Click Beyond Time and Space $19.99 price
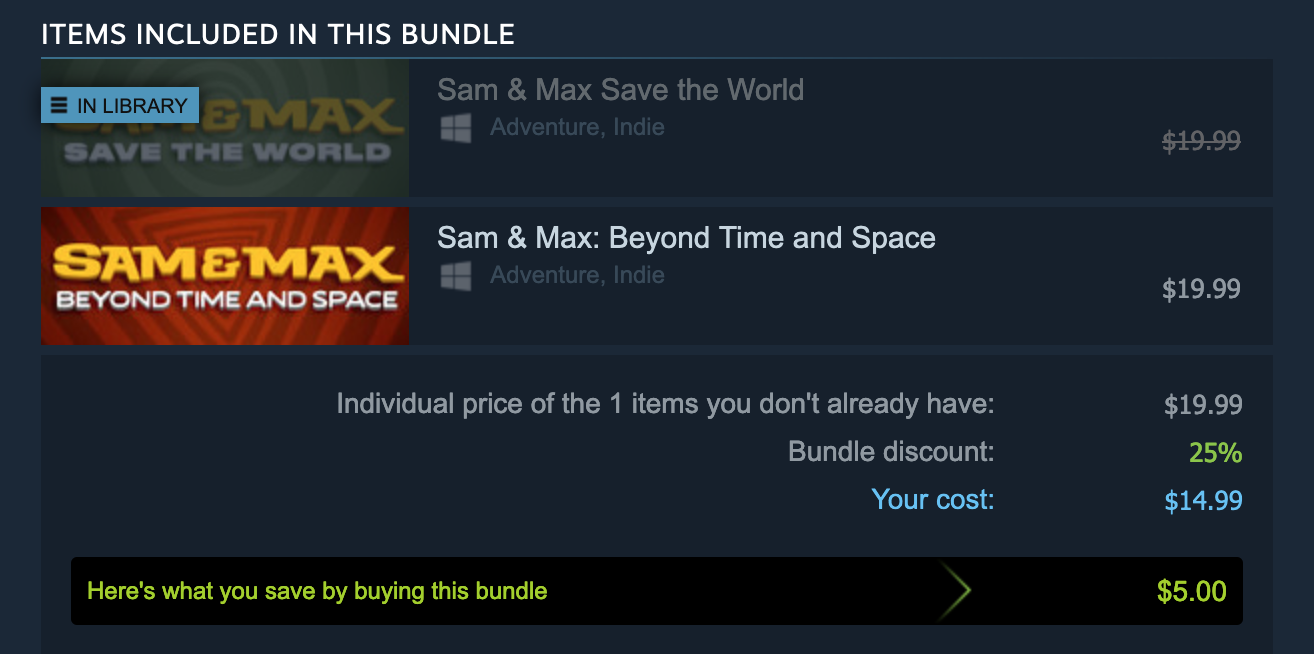Viewport: 1314px width, 654px height. pyautogui.click(x=1201, y=290)
